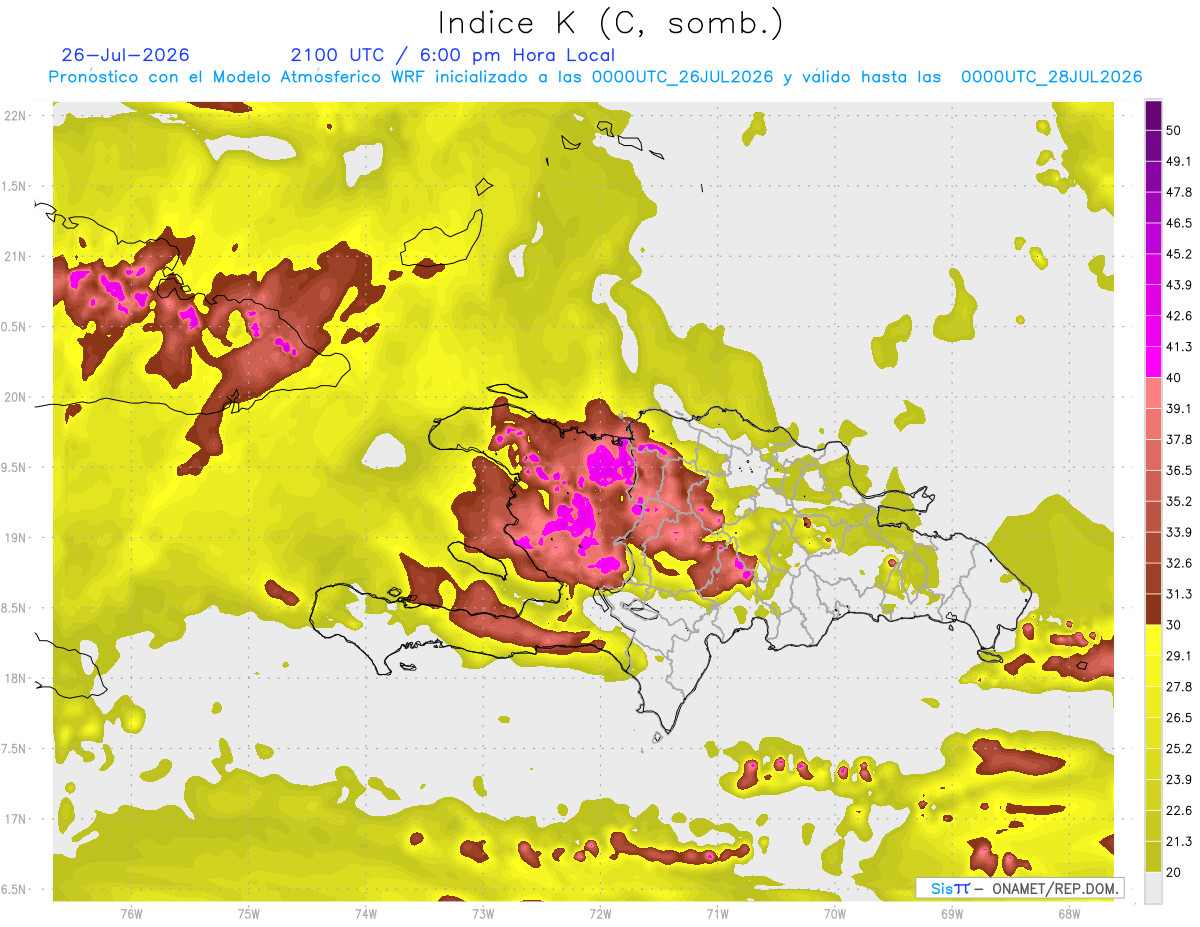The height and width of the screenshot is (927, 1200).
Task: Click the colorbar value "36.5"
Action: point(1179,470)
